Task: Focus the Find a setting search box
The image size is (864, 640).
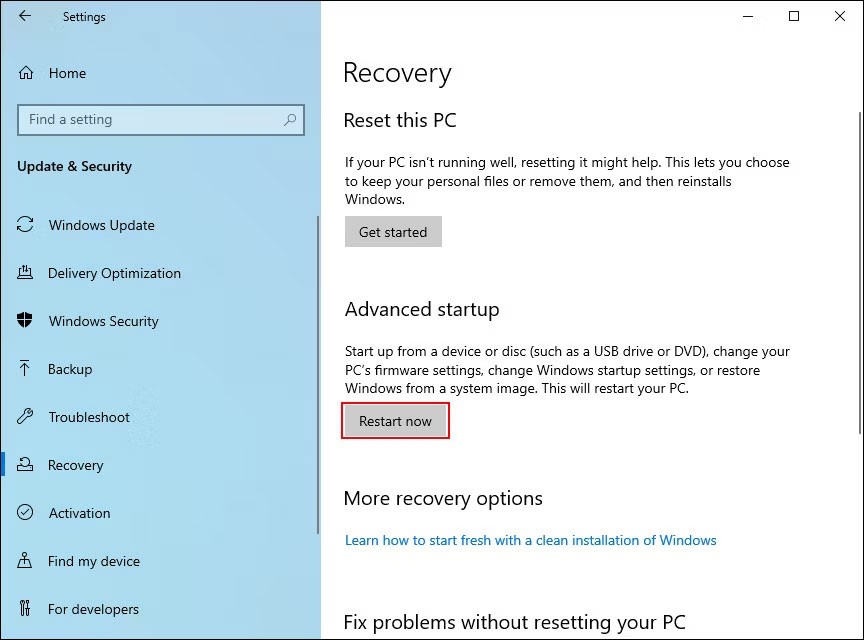Action: tap(150, 120)
